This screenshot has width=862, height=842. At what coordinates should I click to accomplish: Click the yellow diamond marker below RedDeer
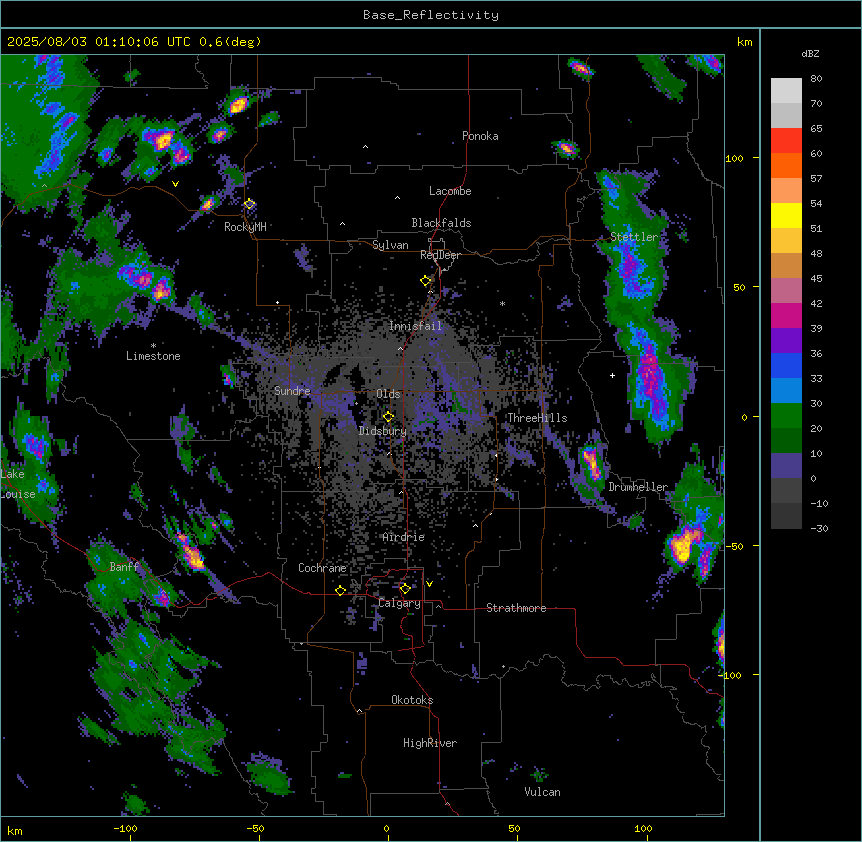pyautogui.click(x=426, y=281)
